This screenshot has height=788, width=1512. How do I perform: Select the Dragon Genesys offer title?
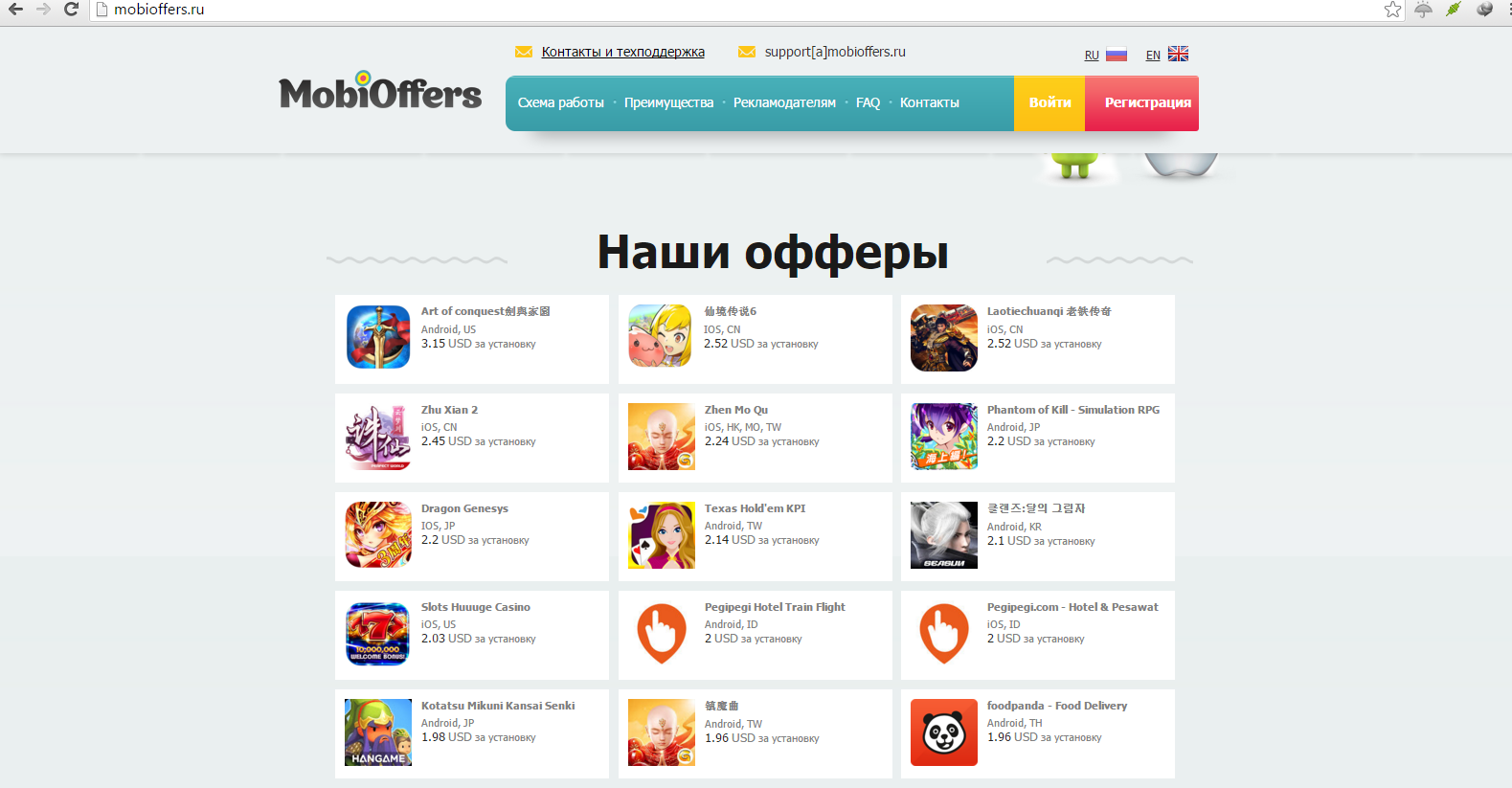[x=464, y=508]
